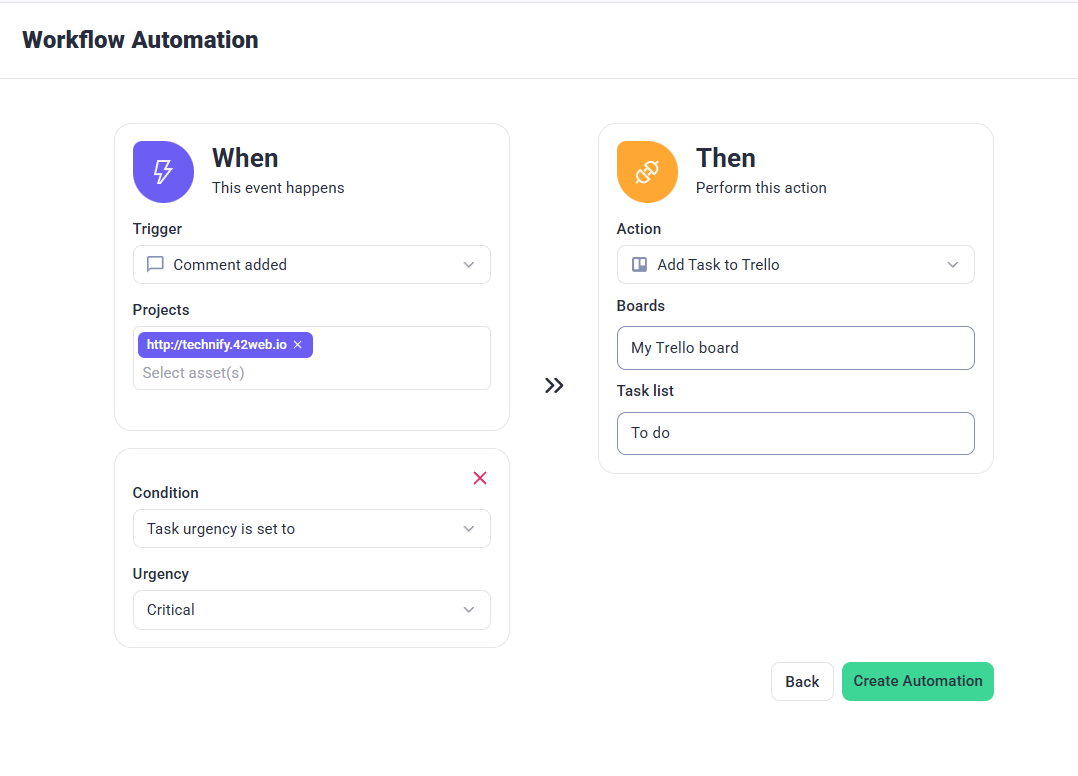Viewport: 1078px width, 776px height.
Task: Delete the condition with the red X
Action: click(x=480, y=478)
